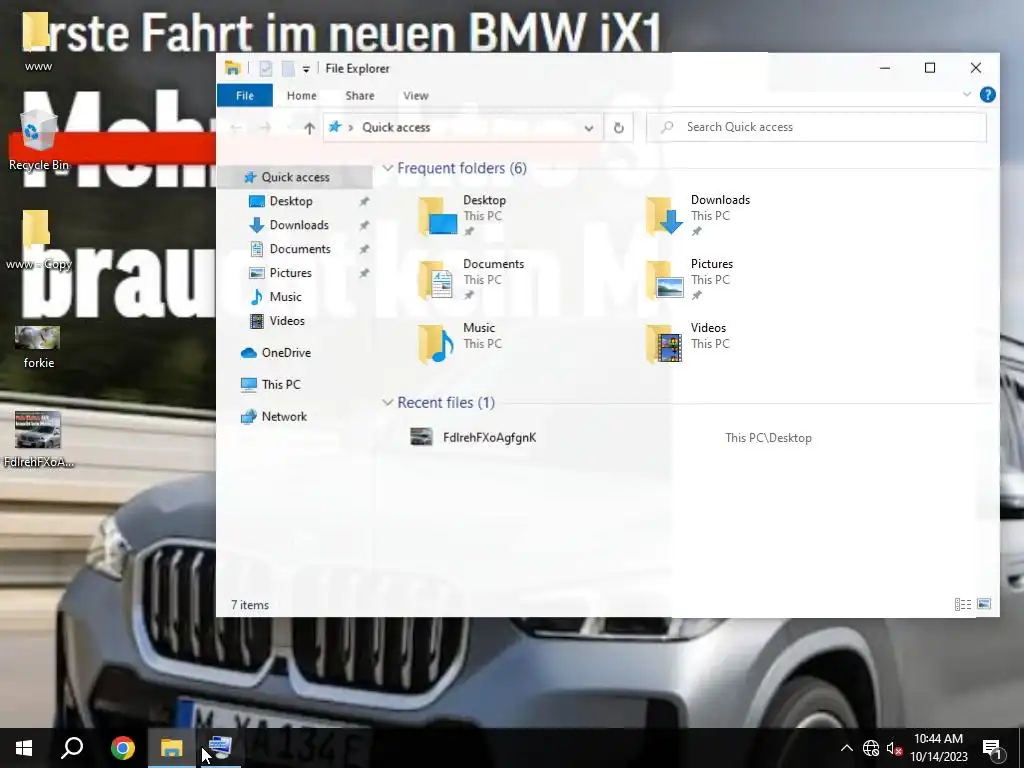
Task: Select the www folder on the desktop
Action: pos(38,41)
